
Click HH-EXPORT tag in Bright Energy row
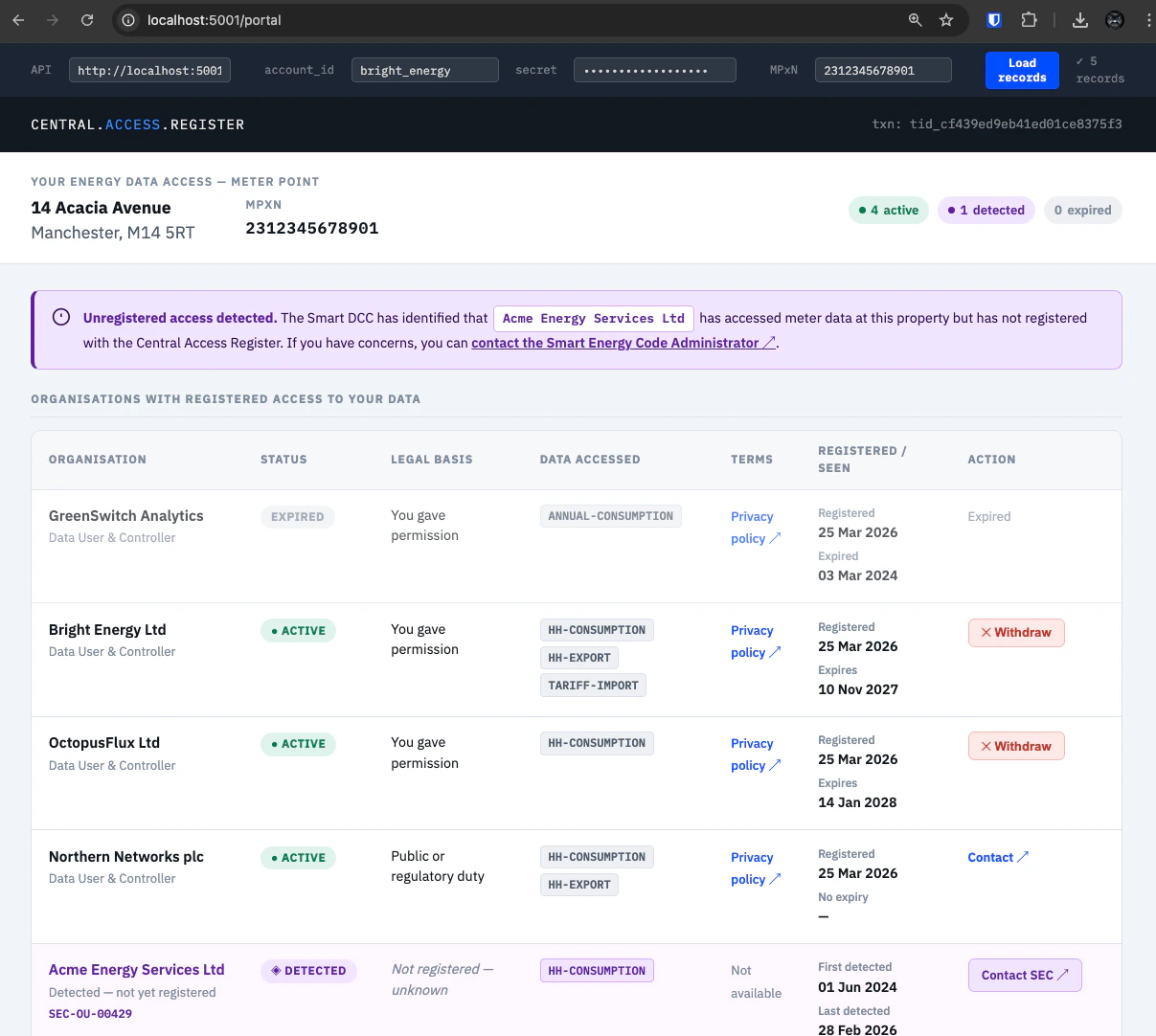click(579, 658)
